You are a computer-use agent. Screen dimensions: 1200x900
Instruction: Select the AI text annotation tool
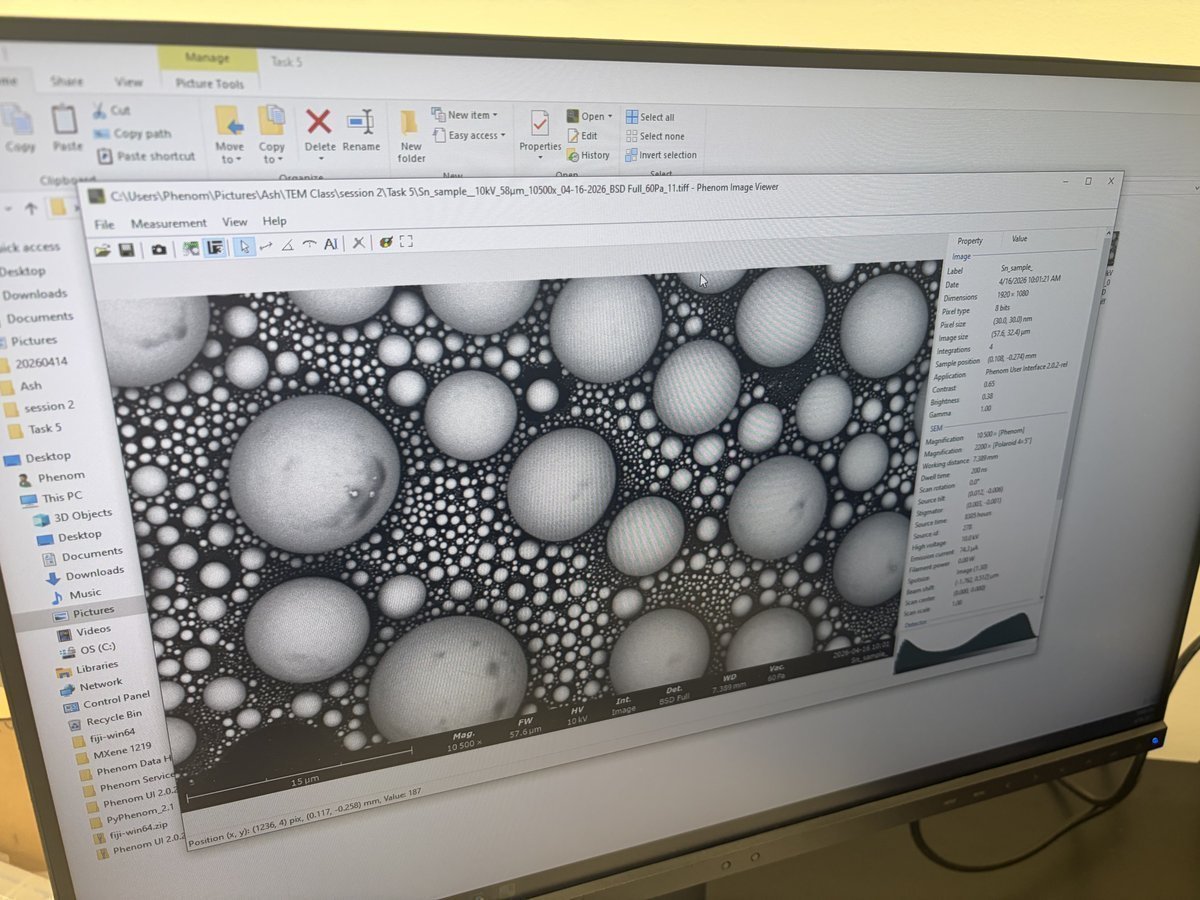(331, 244)
